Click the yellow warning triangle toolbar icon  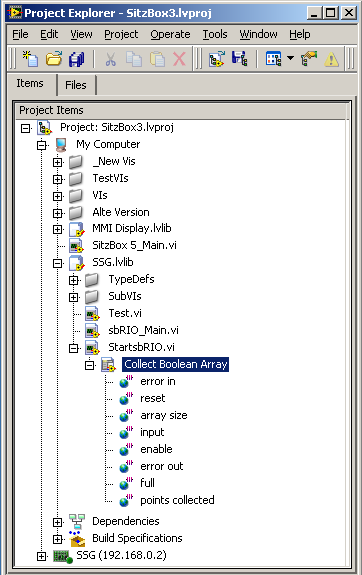tap(331, 59)
